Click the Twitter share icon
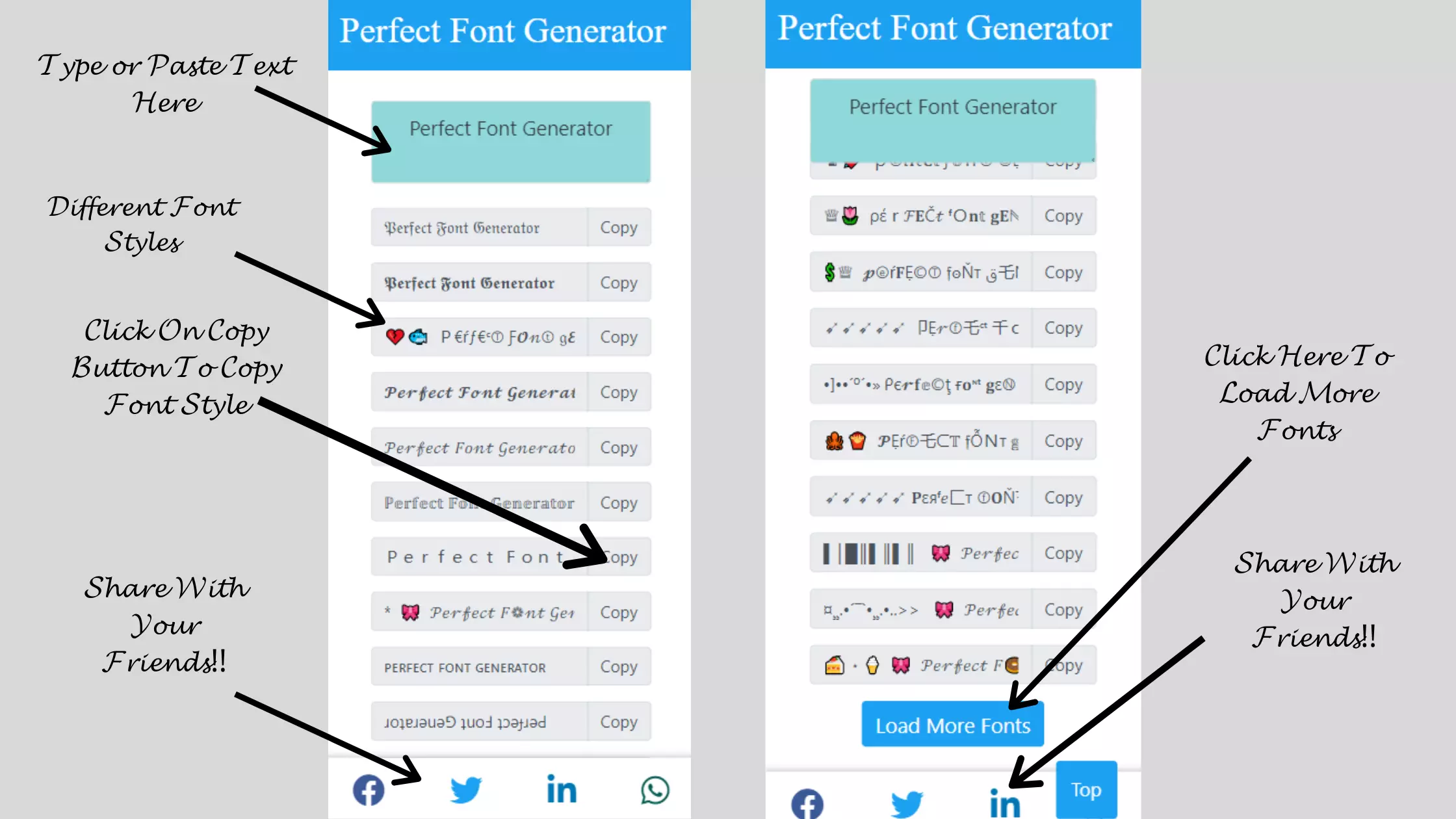The height and width of the screenshot is (819, 1456). click(465, 790)
